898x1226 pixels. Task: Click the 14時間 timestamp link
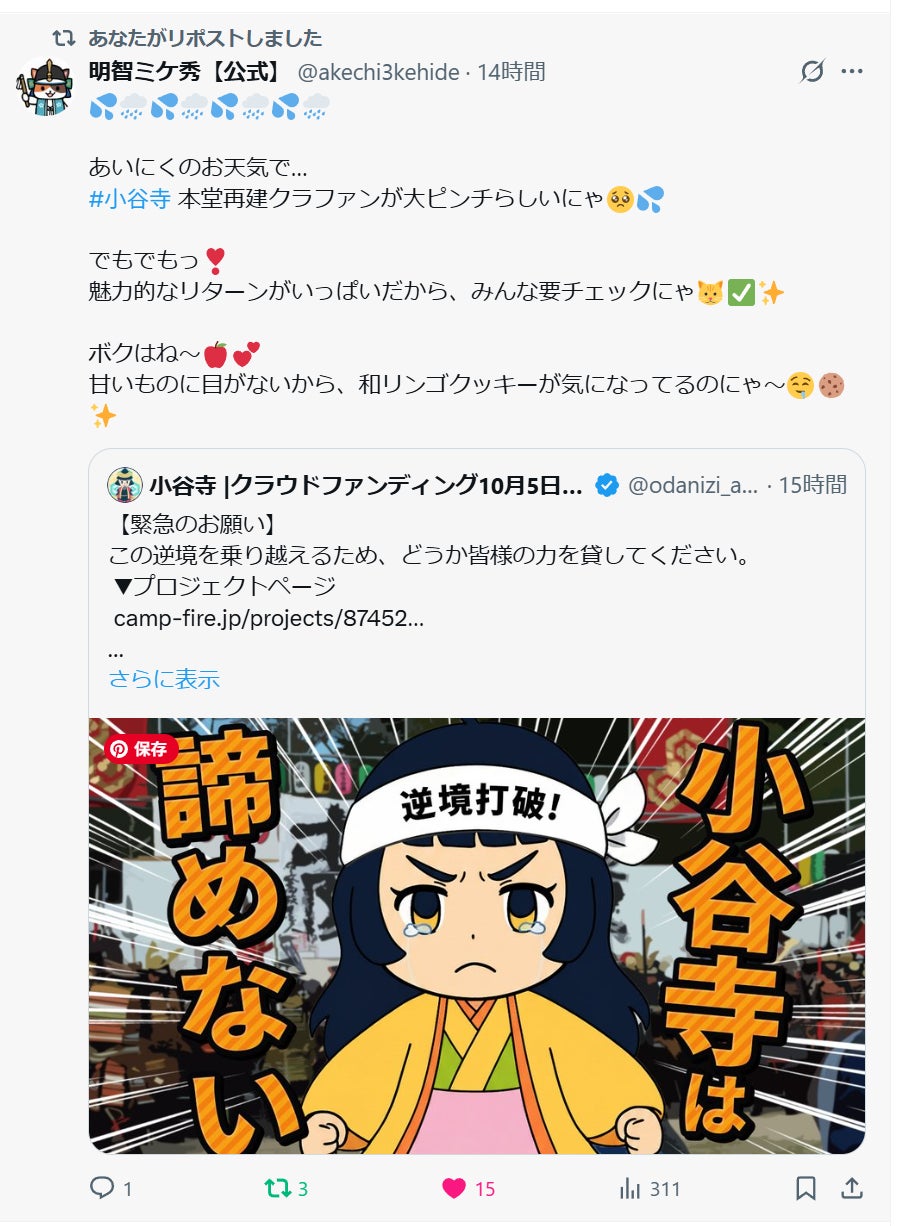pyautogui.click(x=512, y=72)
